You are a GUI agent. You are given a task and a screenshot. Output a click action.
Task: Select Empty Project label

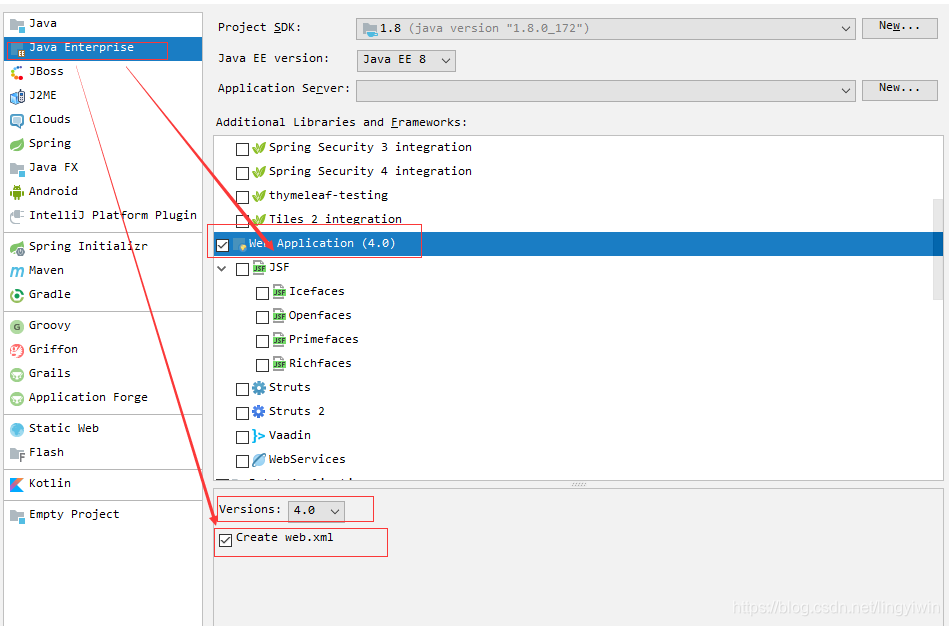click(74, 515)
